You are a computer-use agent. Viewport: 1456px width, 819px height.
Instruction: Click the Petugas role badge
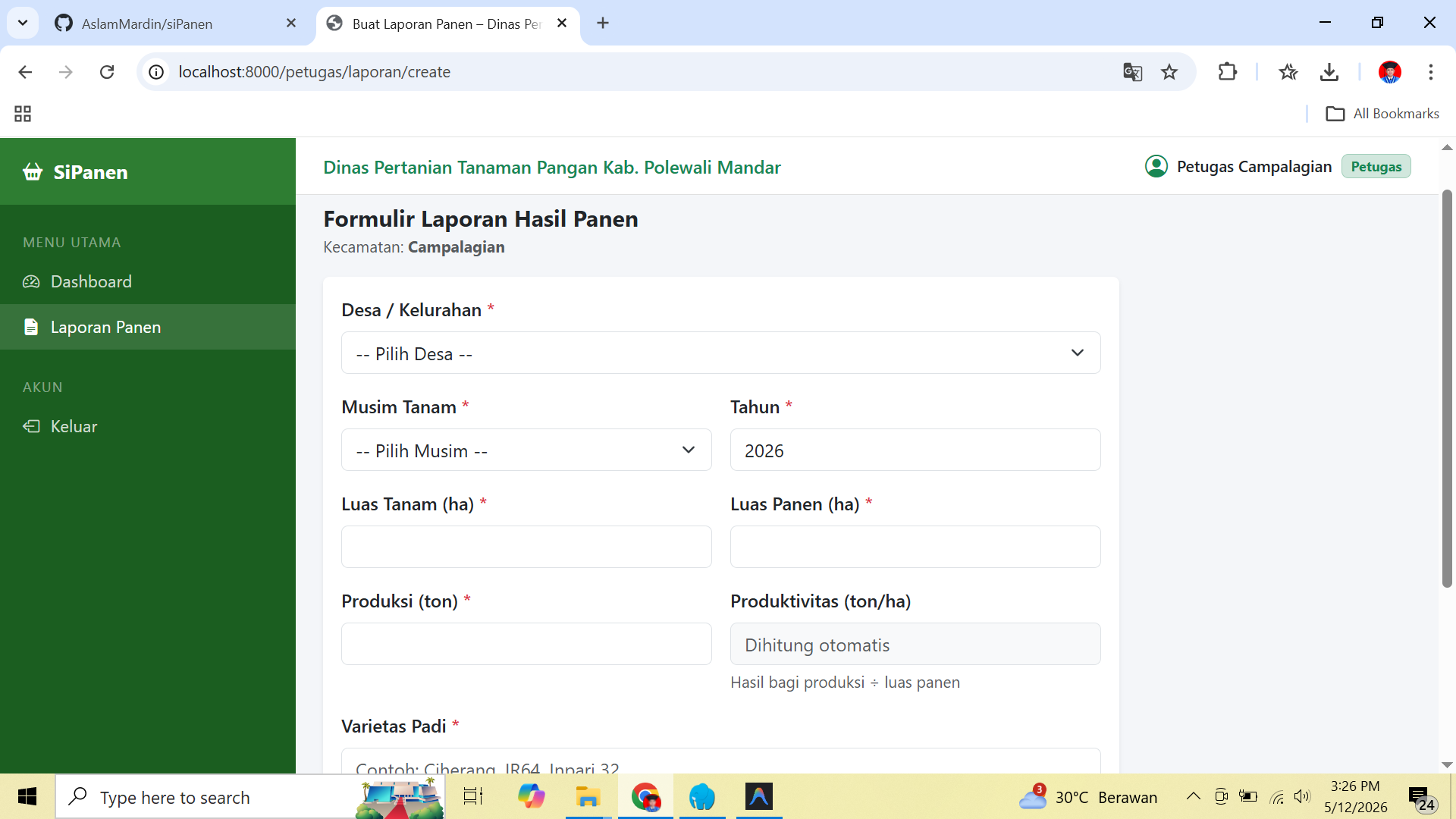pos(1376,167)
